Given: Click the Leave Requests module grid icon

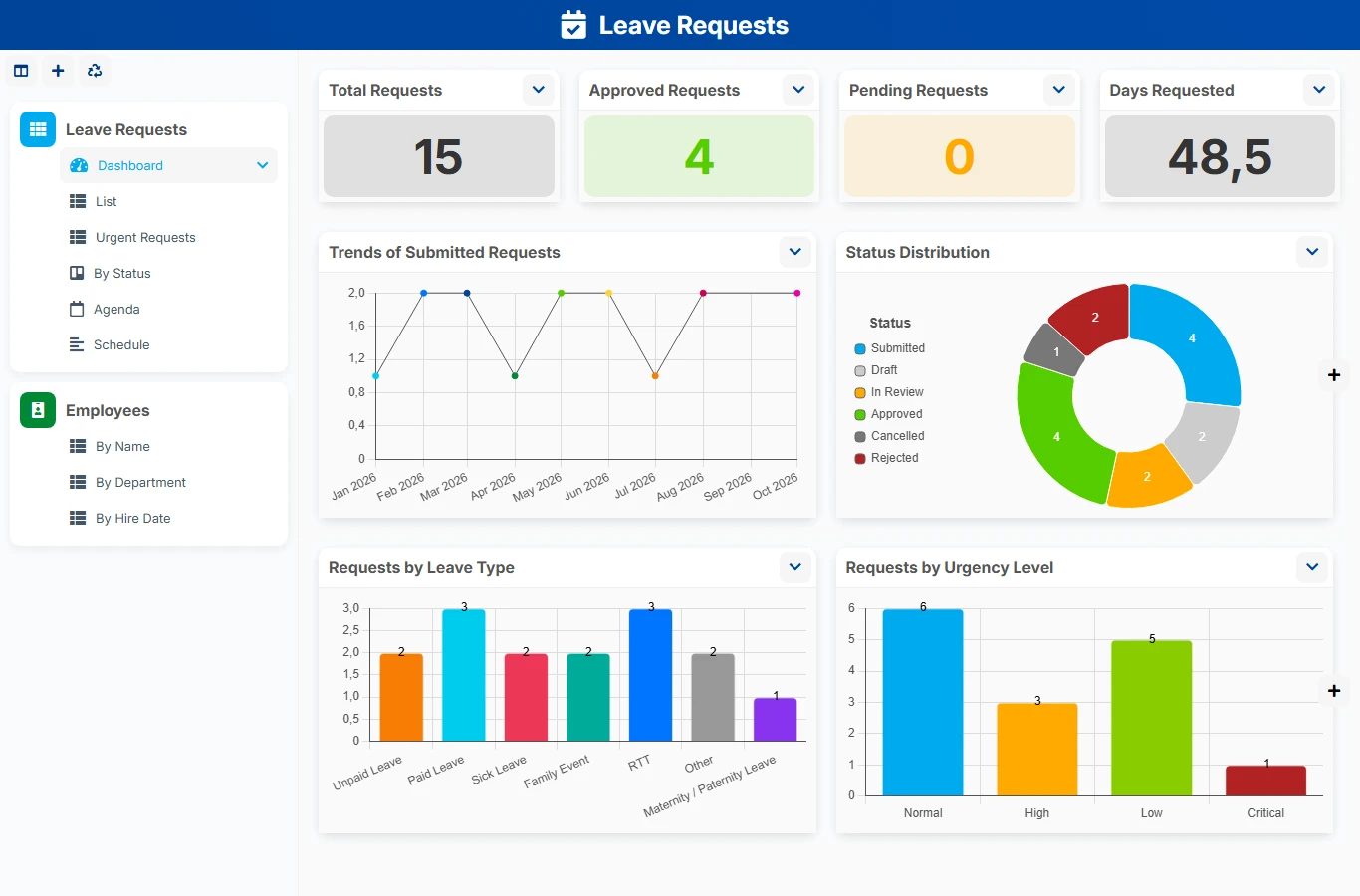Looking at the screenshot, I should [38, 129].
